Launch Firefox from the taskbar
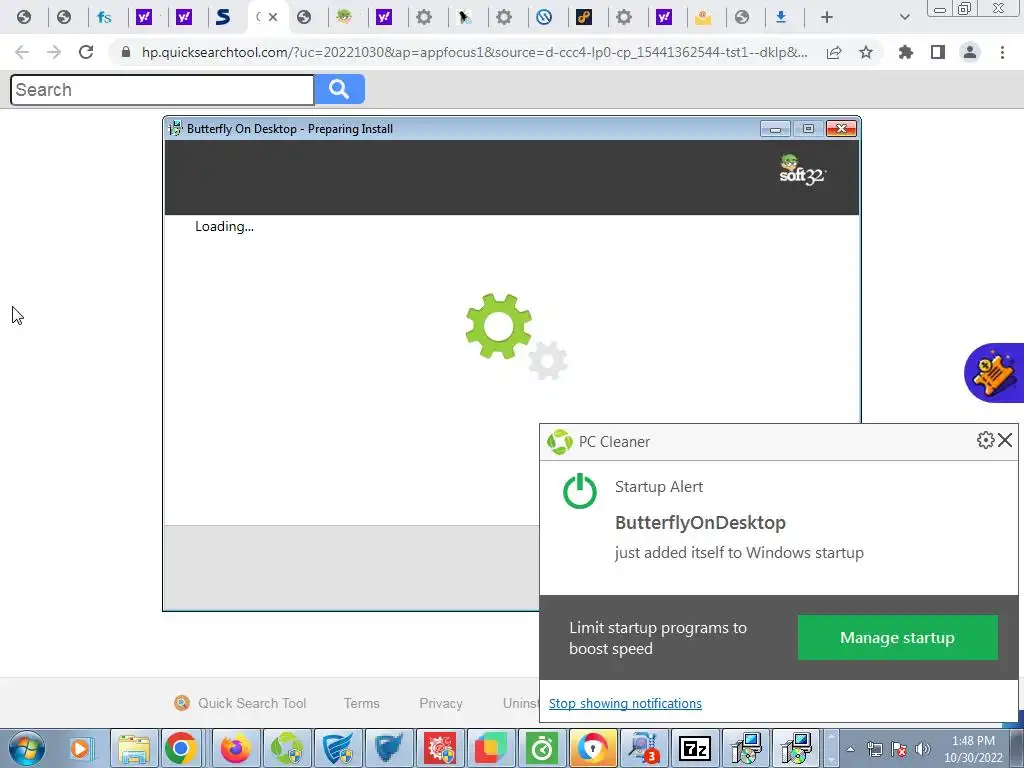Screen dimensions: 1024x768 tap(235, 748)
